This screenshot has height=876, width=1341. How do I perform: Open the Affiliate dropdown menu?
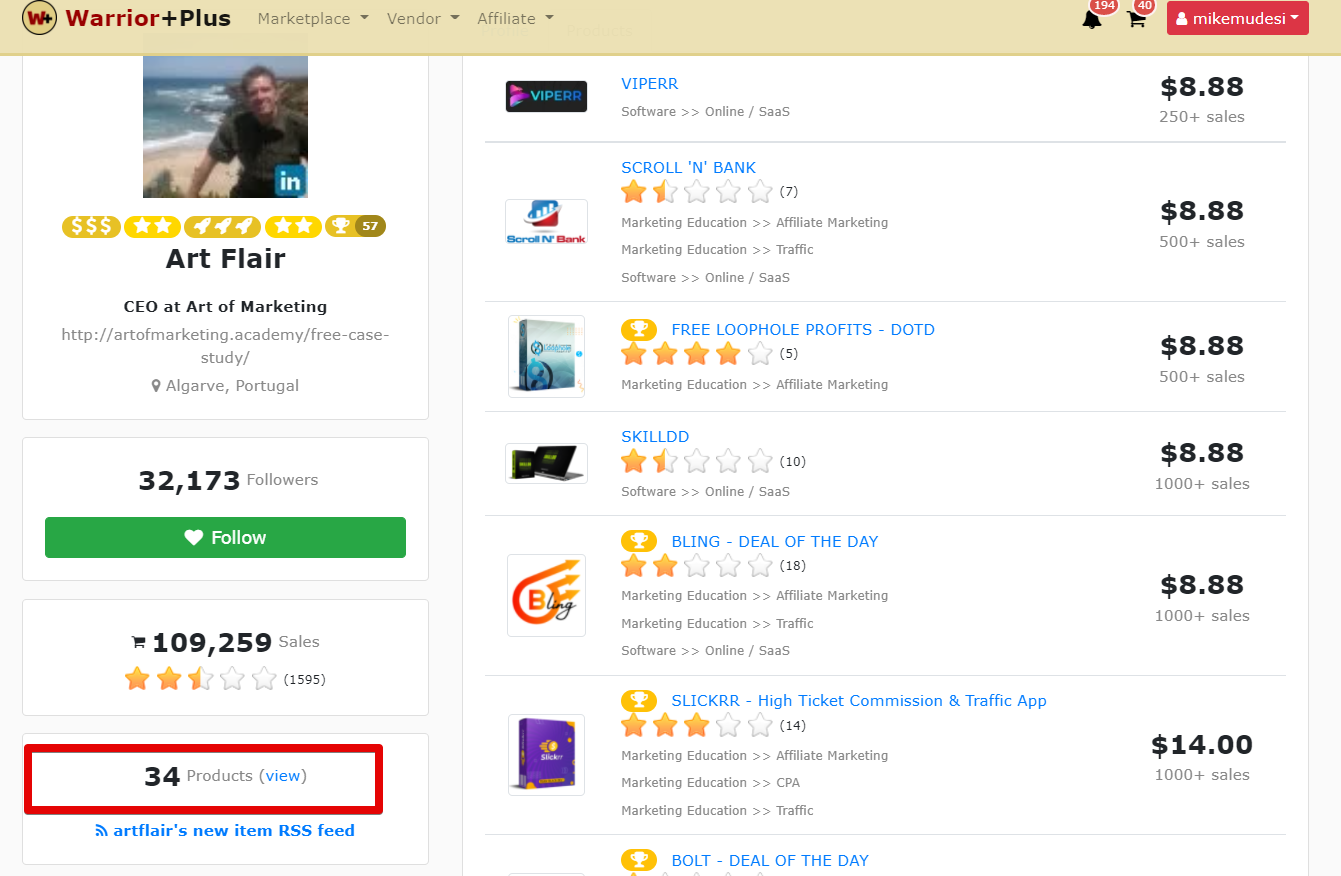coord(515,18)
